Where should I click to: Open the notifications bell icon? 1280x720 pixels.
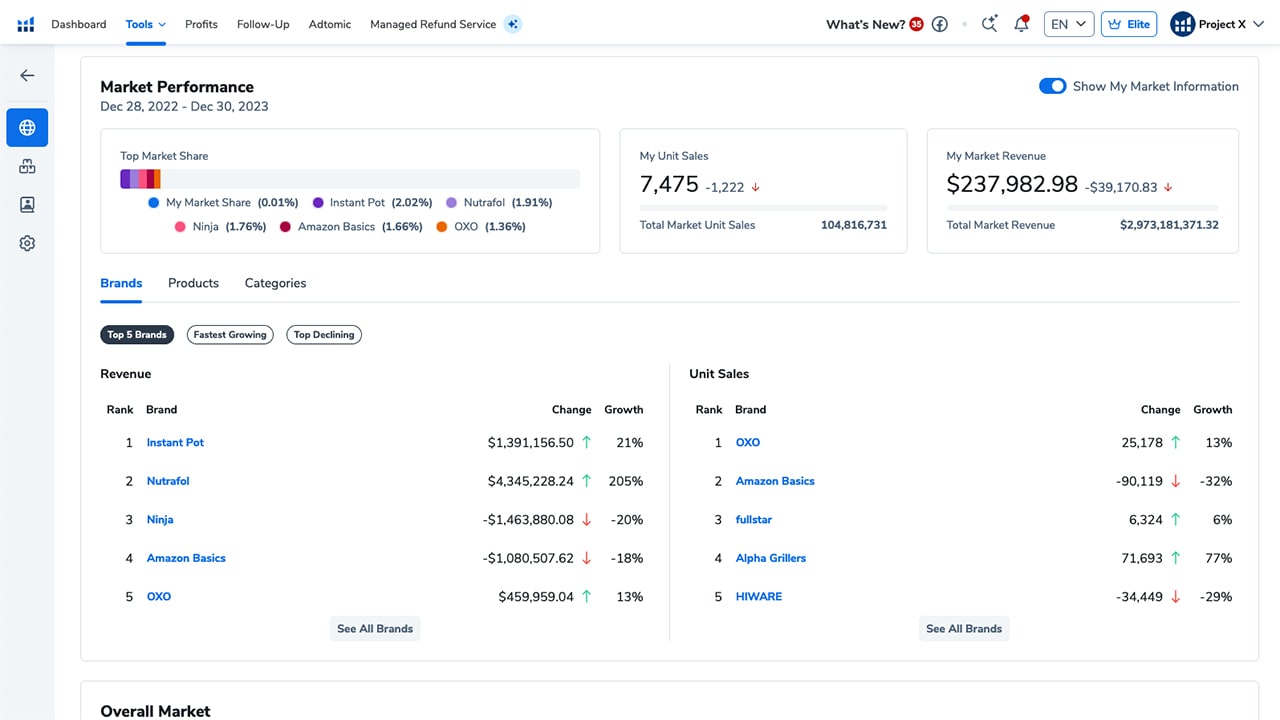click(1021, 24)
